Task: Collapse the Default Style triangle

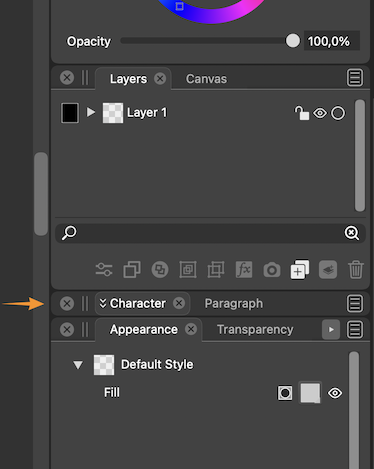Action: point(78,365)
